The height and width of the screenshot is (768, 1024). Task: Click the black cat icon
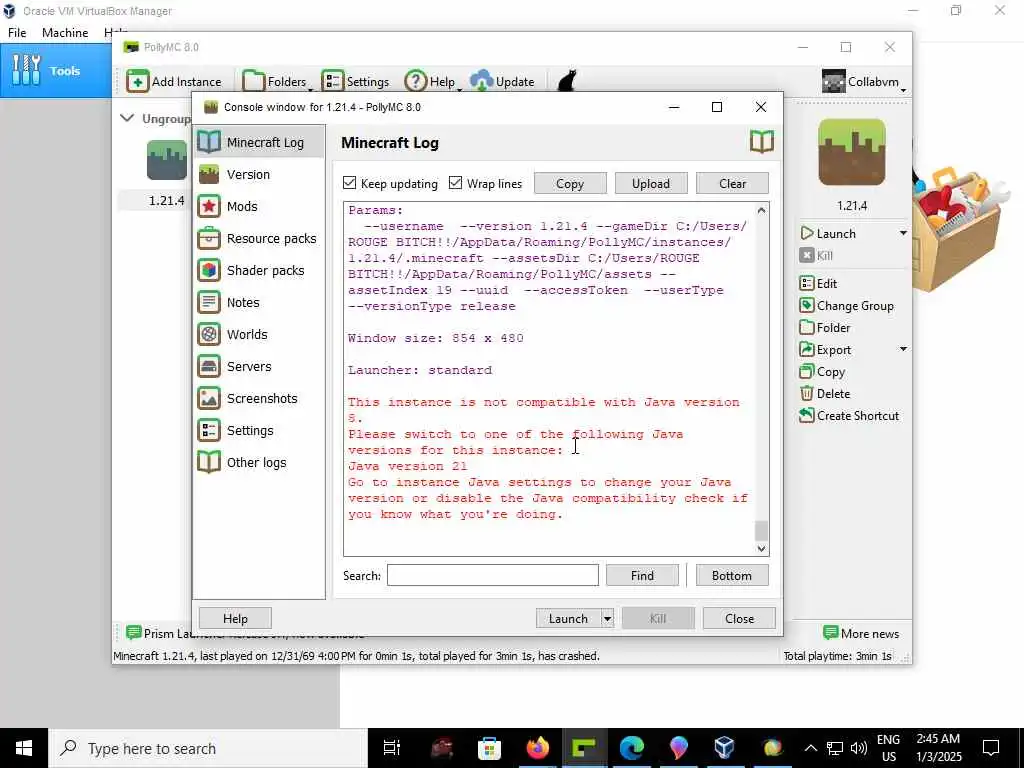(567, 80)
